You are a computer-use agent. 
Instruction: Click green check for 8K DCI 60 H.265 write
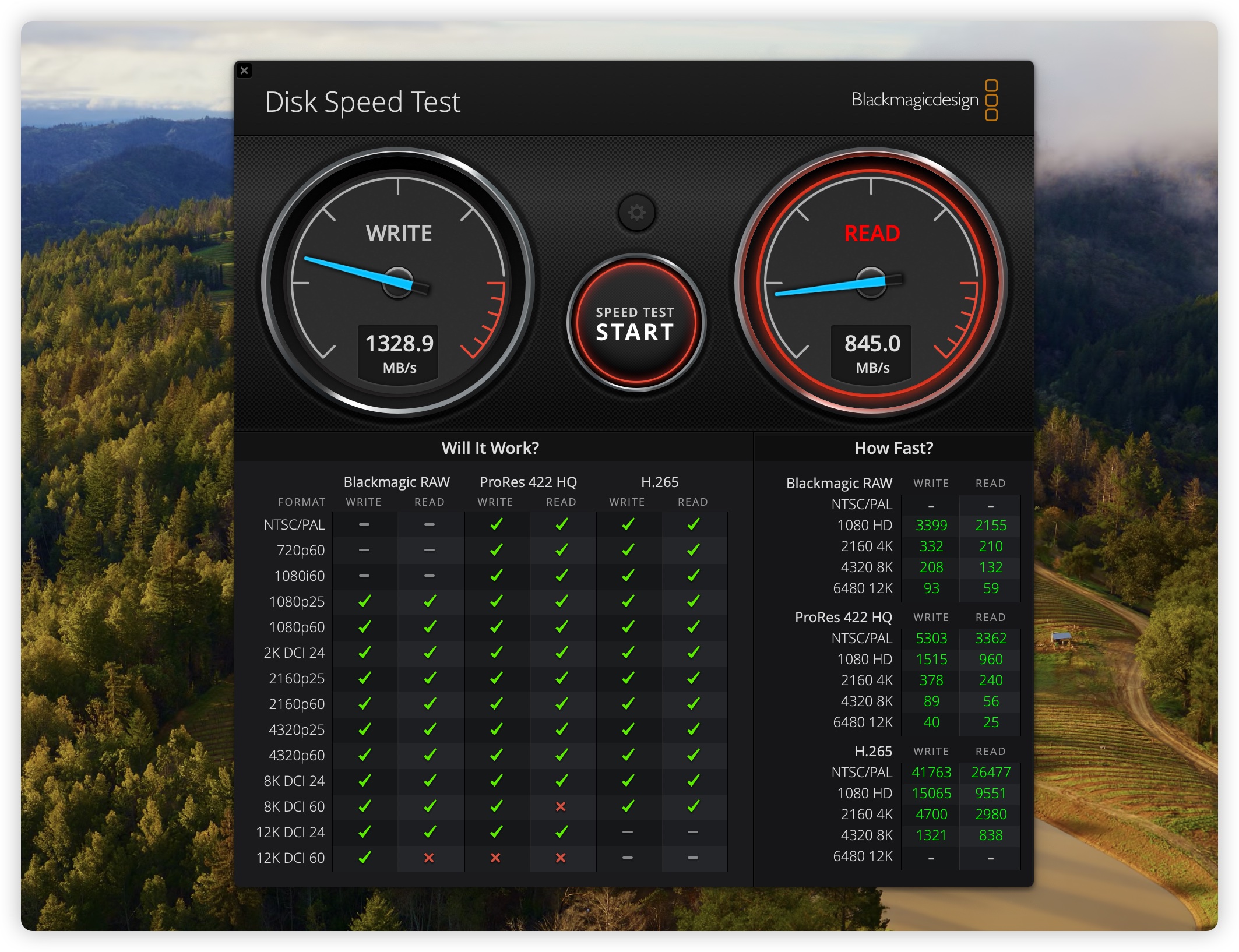point(628,806)
